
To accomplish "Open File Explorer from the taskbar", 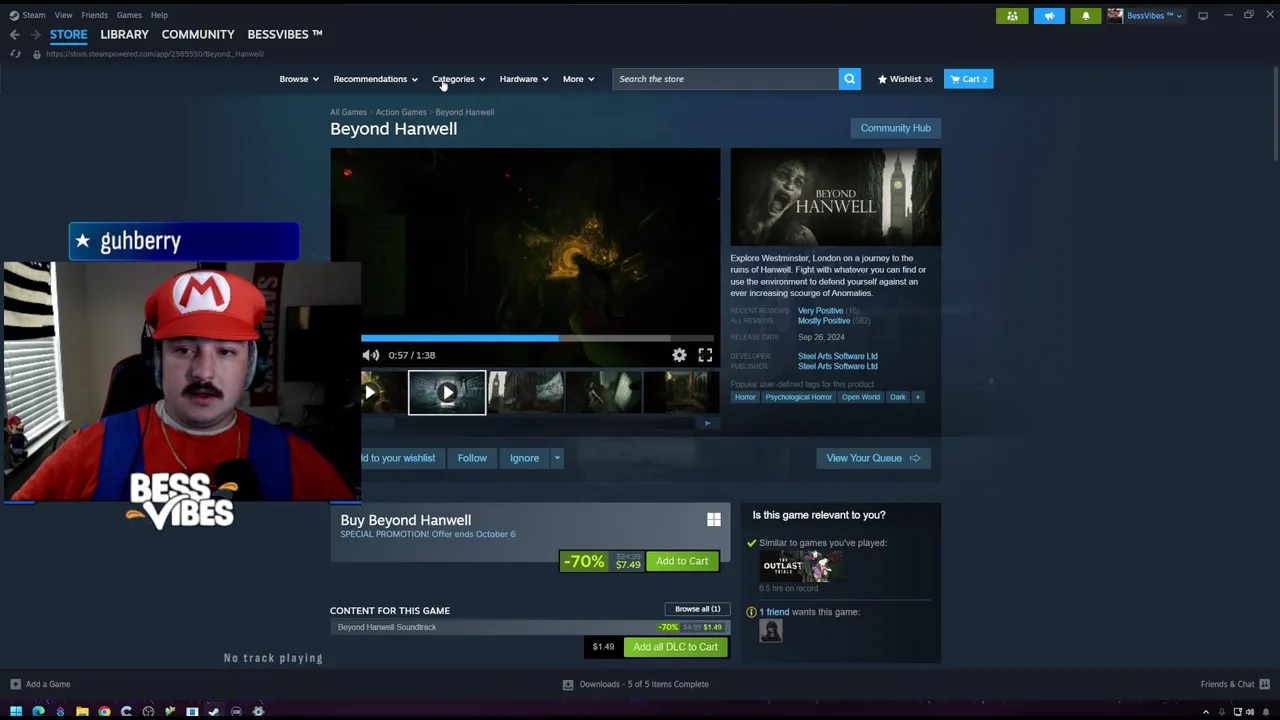I will [x=82, y=711].
